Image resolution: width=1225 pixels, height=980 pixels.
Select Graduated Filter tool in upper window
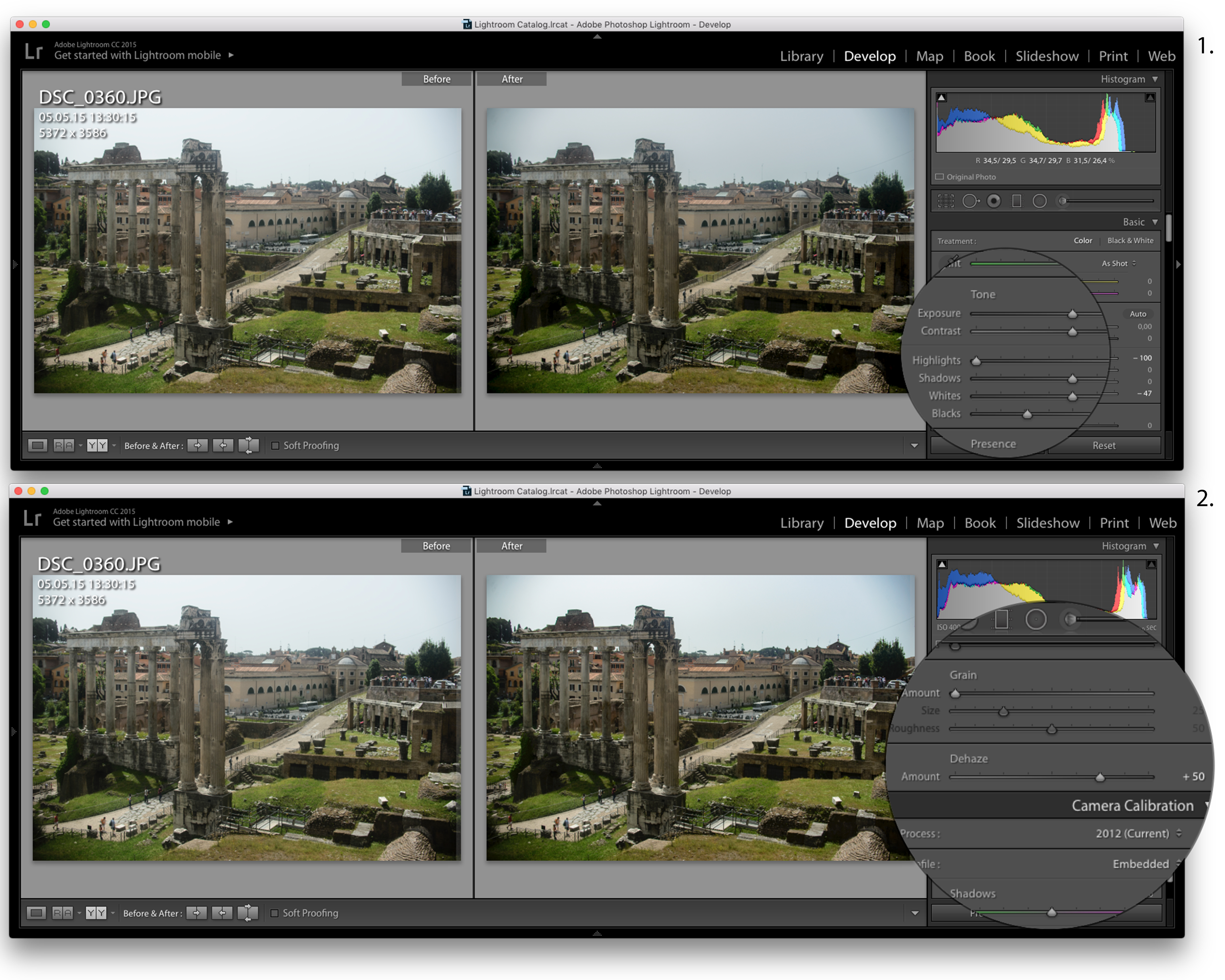[x=1016, y=201]
